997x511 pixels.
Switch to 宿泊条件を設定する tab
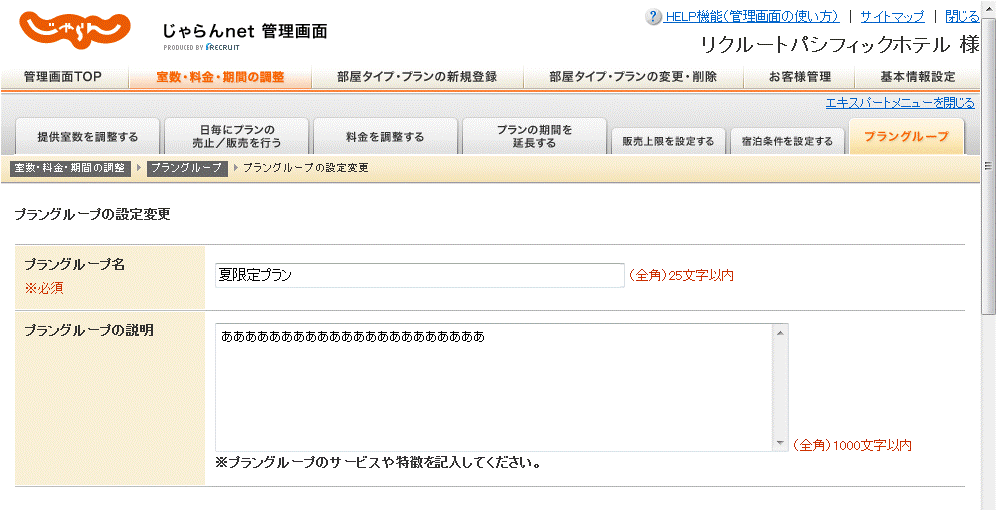[787, 141]
